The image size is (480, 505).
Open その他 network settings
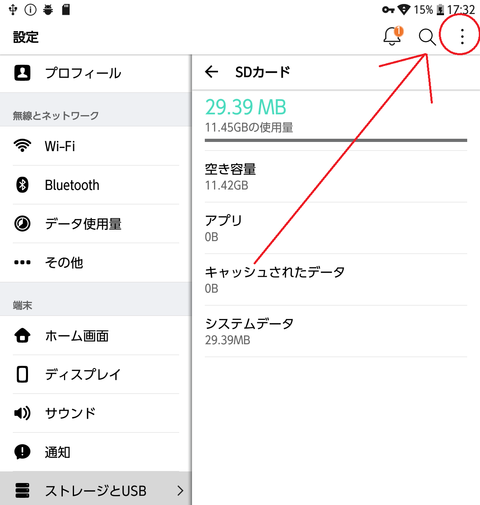(x=96, y=263)
